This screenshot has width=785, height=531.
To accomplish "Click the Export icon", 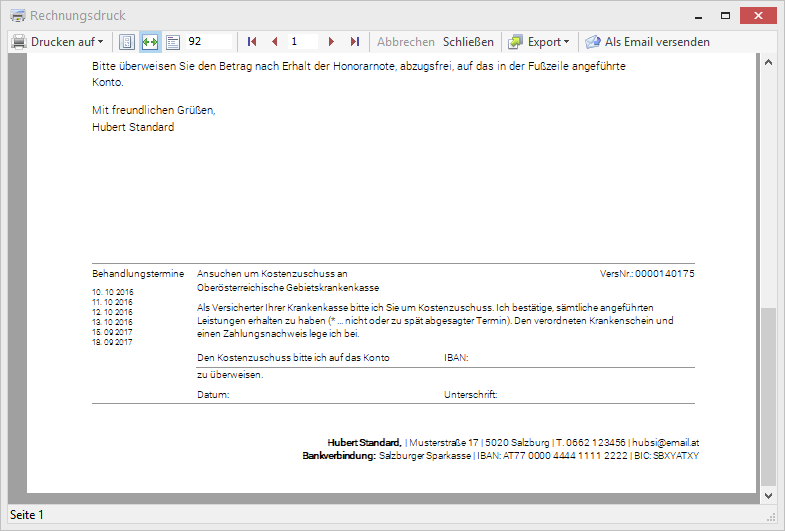I will pyautogui.click(x=515, y=42).
